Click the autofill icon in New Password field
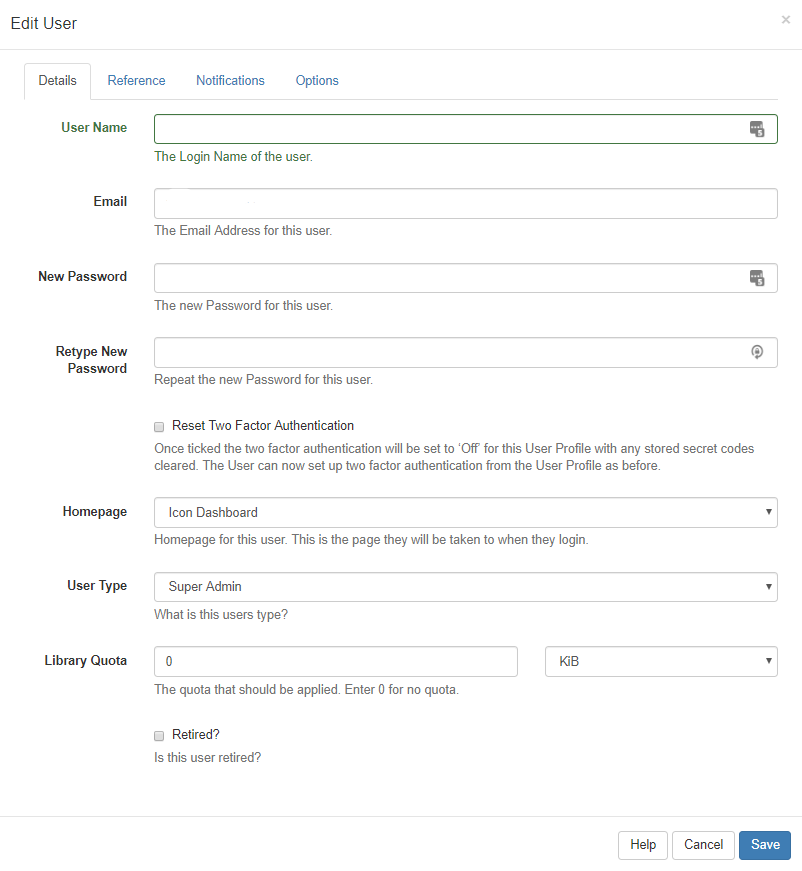 pyautogui.click(x=757, y=277)
